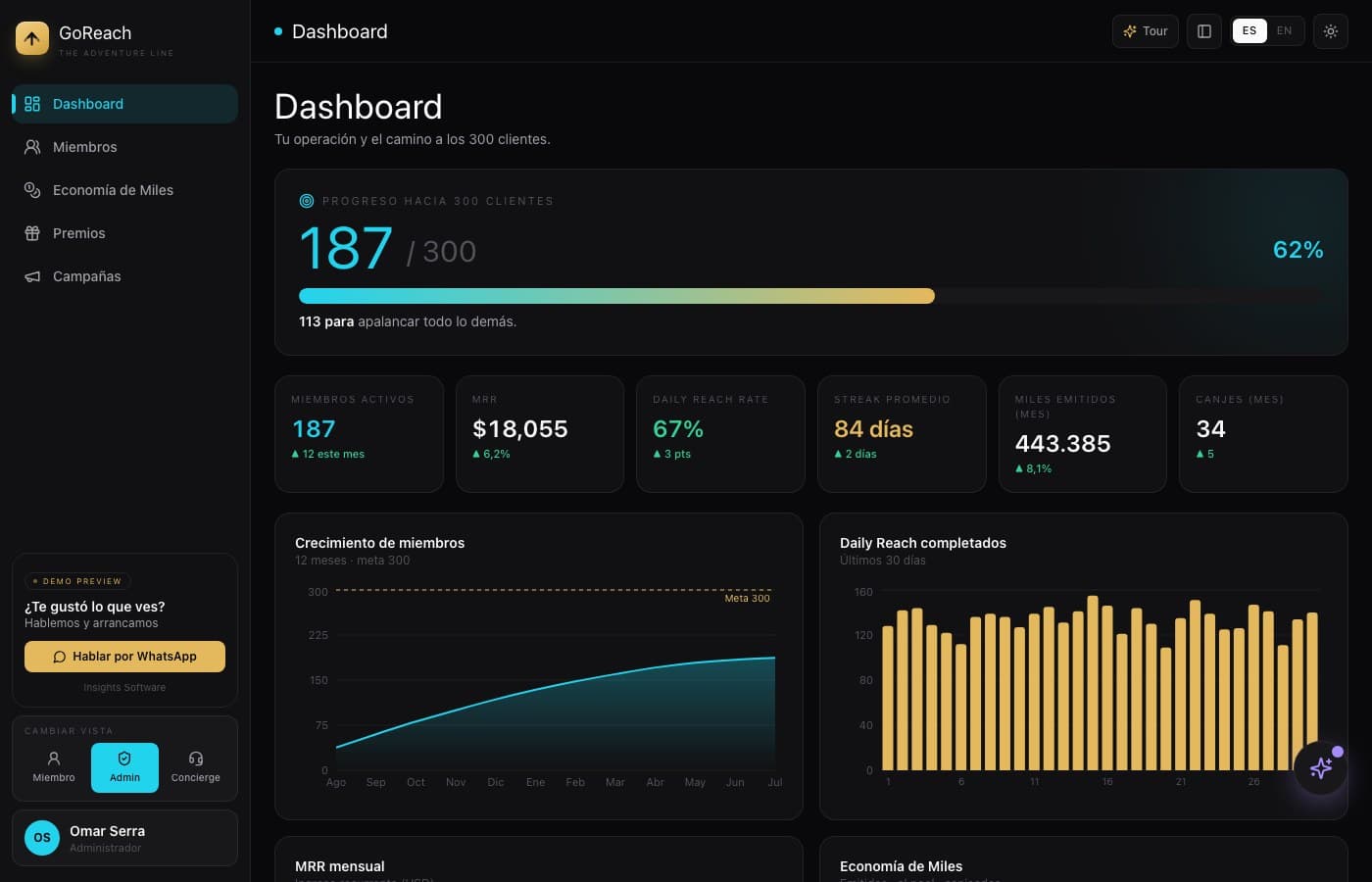Go to Economía de Miles page

click(x=124, y=190)
